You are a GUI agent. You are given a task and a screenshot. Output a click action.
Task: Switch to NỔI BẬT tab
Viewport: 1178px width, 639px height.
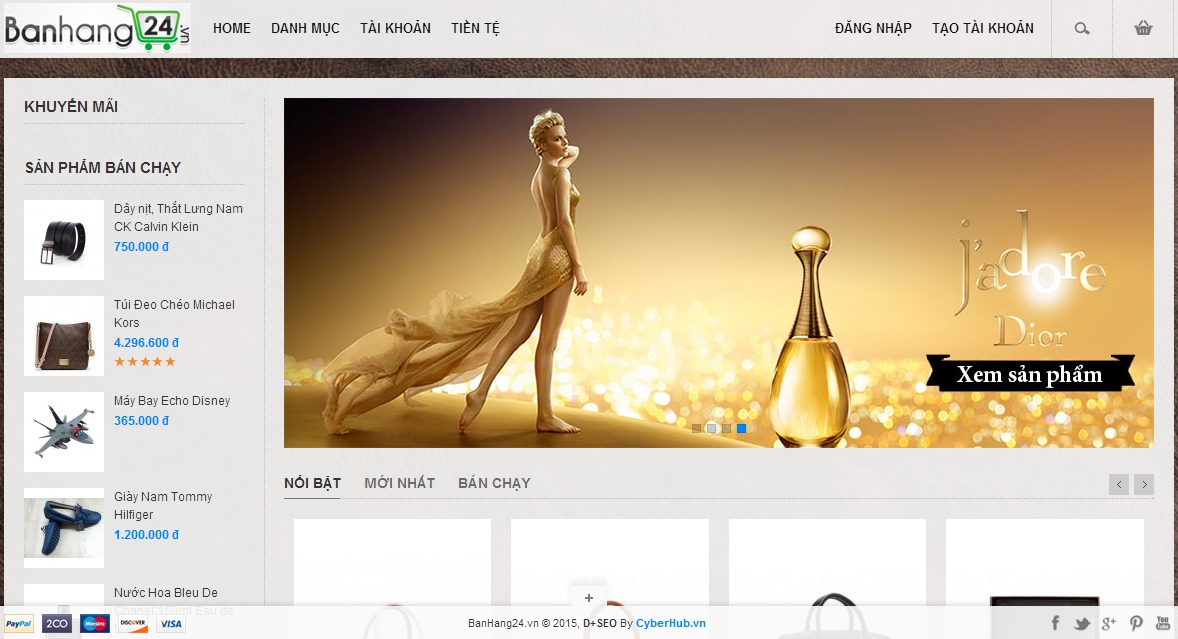point(313,484)
